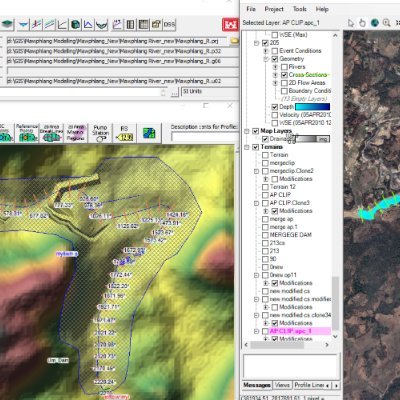Uncheck the Map Layers checkbox
400x400 pixels.
256,131
